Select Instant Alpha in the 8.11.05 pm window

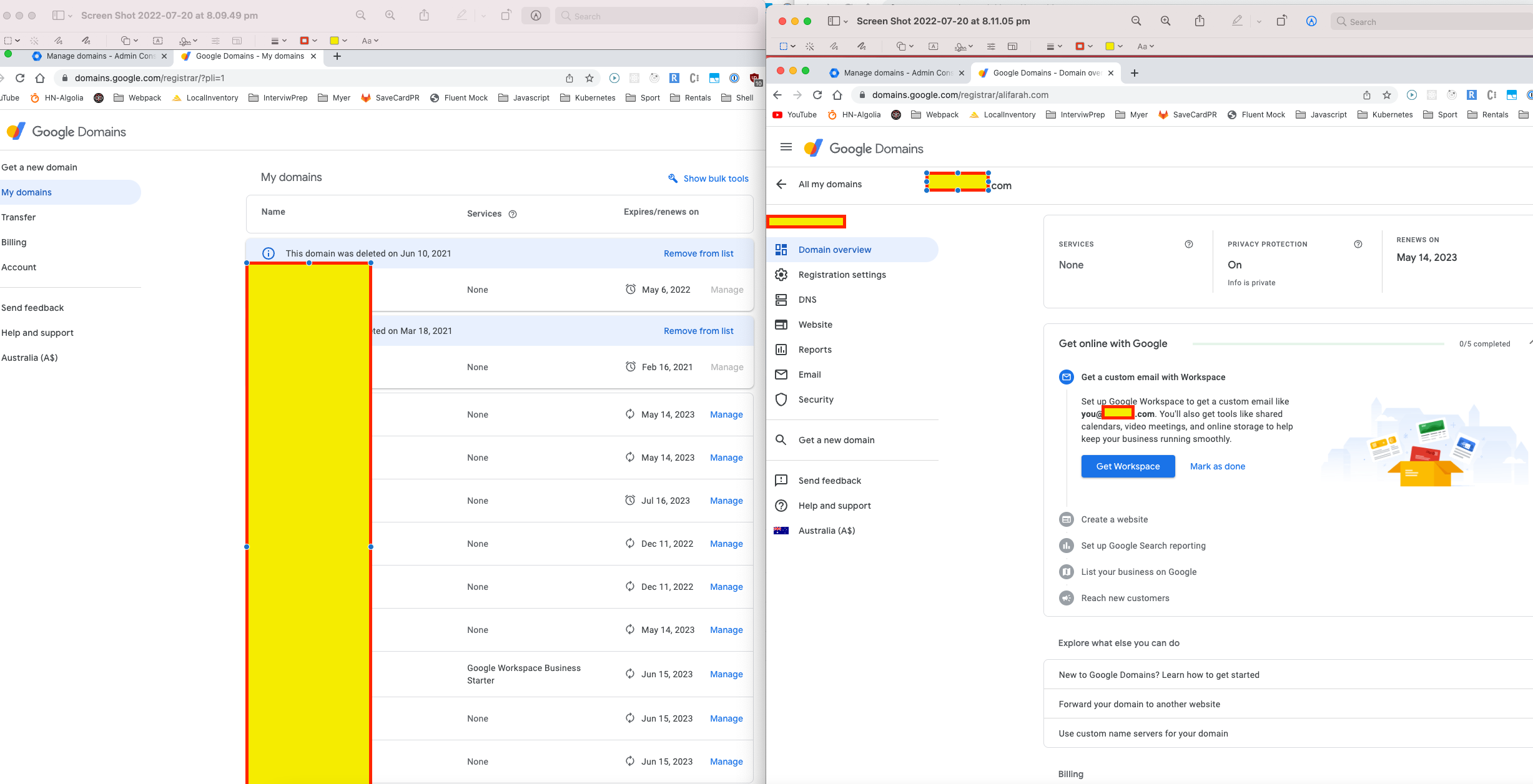click(810, 46)
